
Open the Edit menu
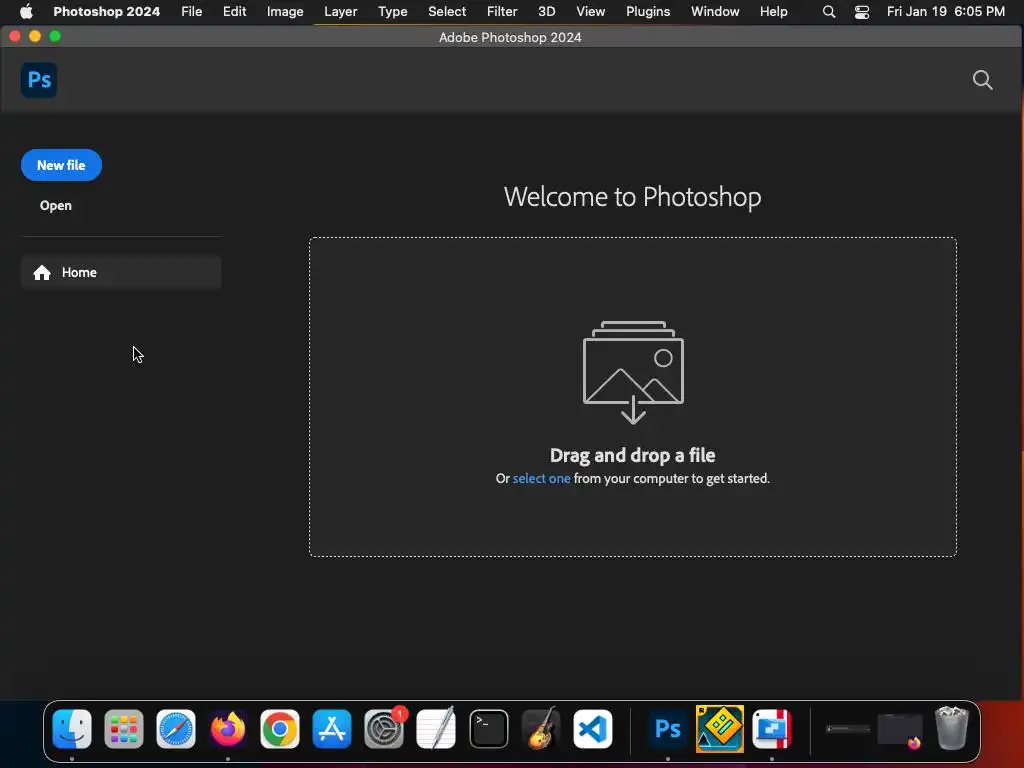click(x=234, y=11)
